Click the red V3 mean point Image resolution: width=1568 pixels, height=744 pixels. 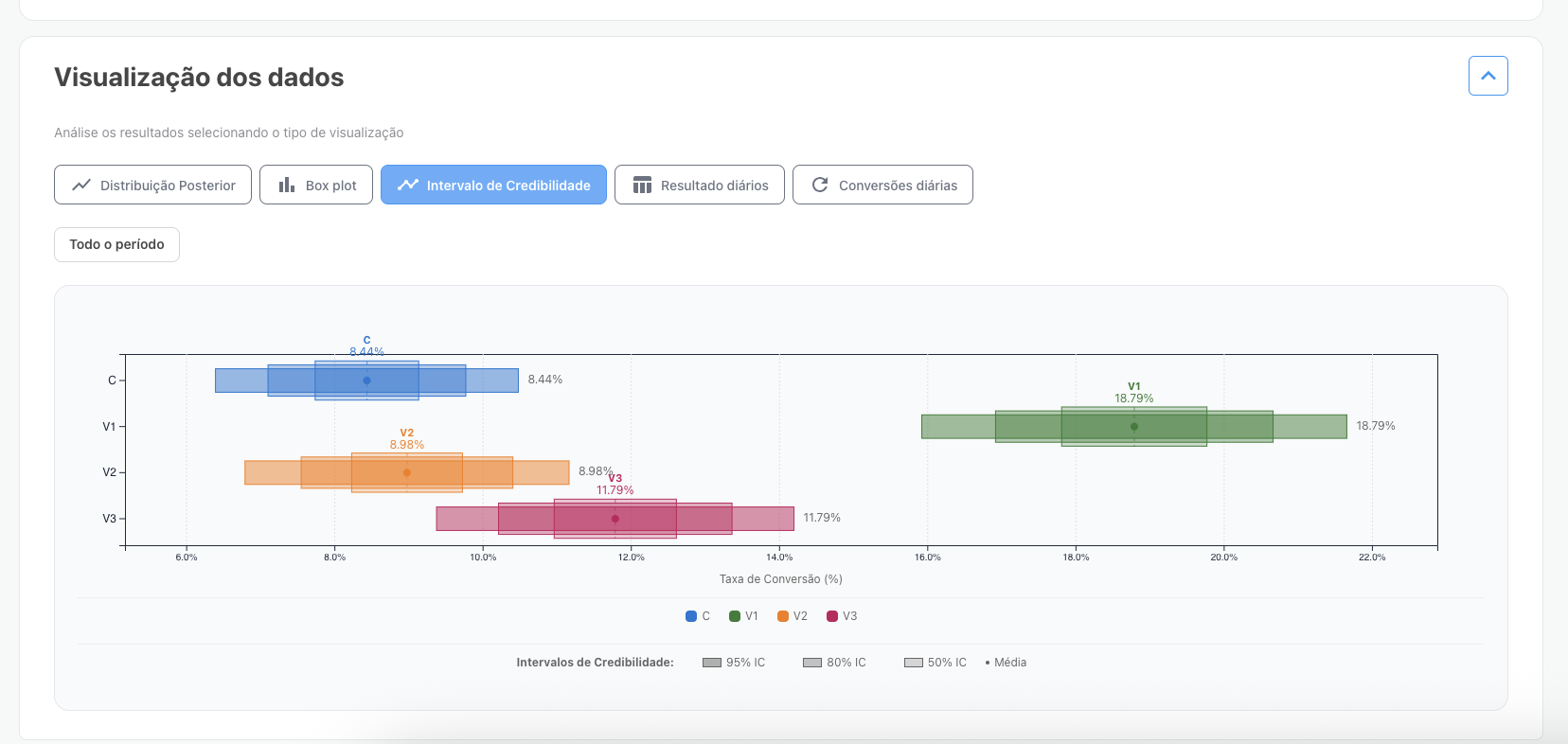point(615,519)
